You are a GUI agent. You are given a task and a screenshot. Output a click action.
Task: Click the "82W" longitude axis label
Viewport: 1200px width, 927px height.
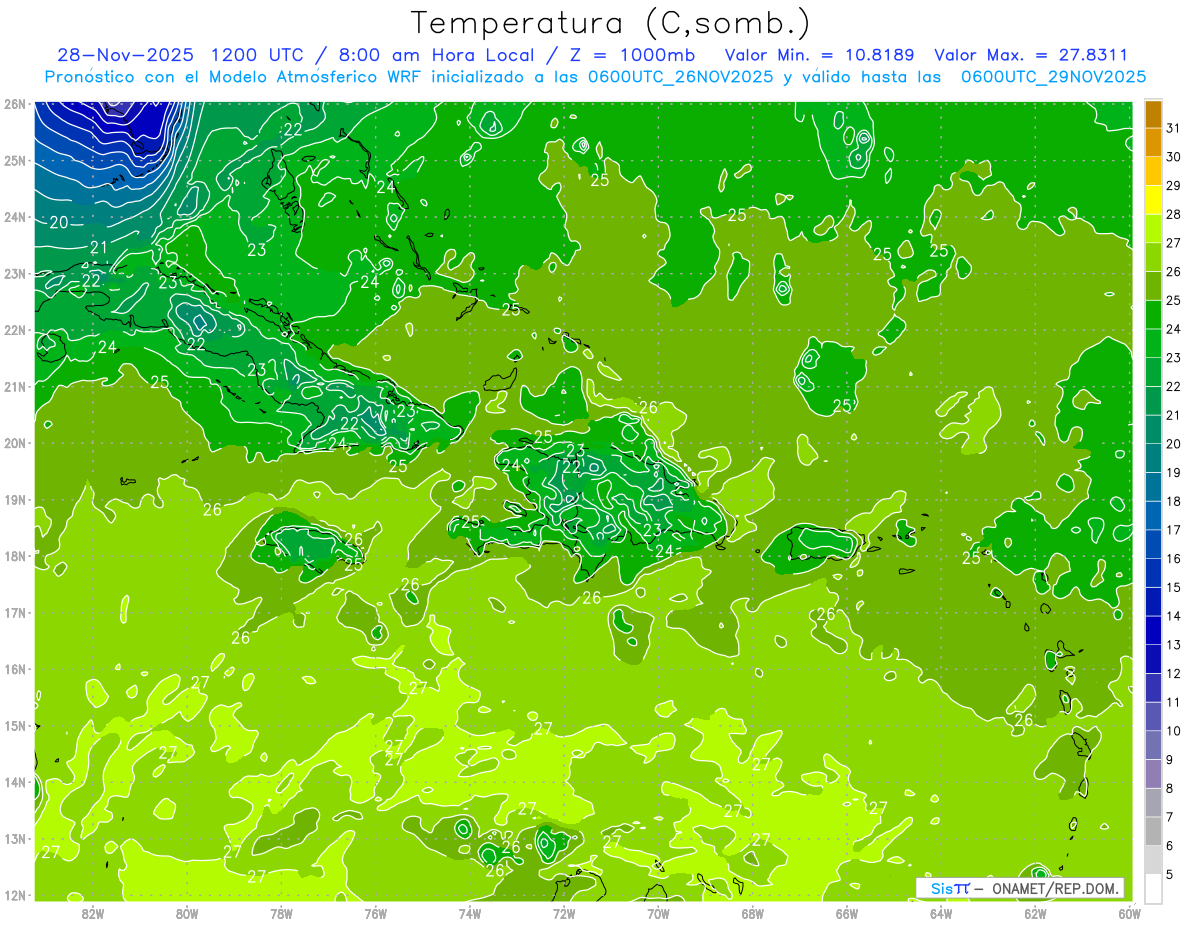[x=93, y=913]
